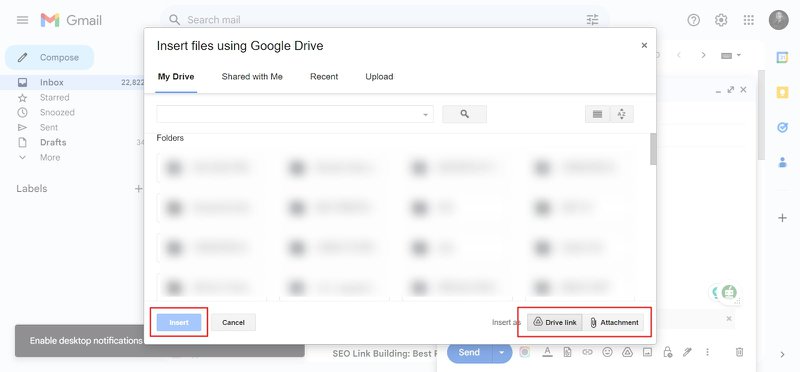
Task: Expand the Drive search field dropdown
Action: click(x=426, y=115)
